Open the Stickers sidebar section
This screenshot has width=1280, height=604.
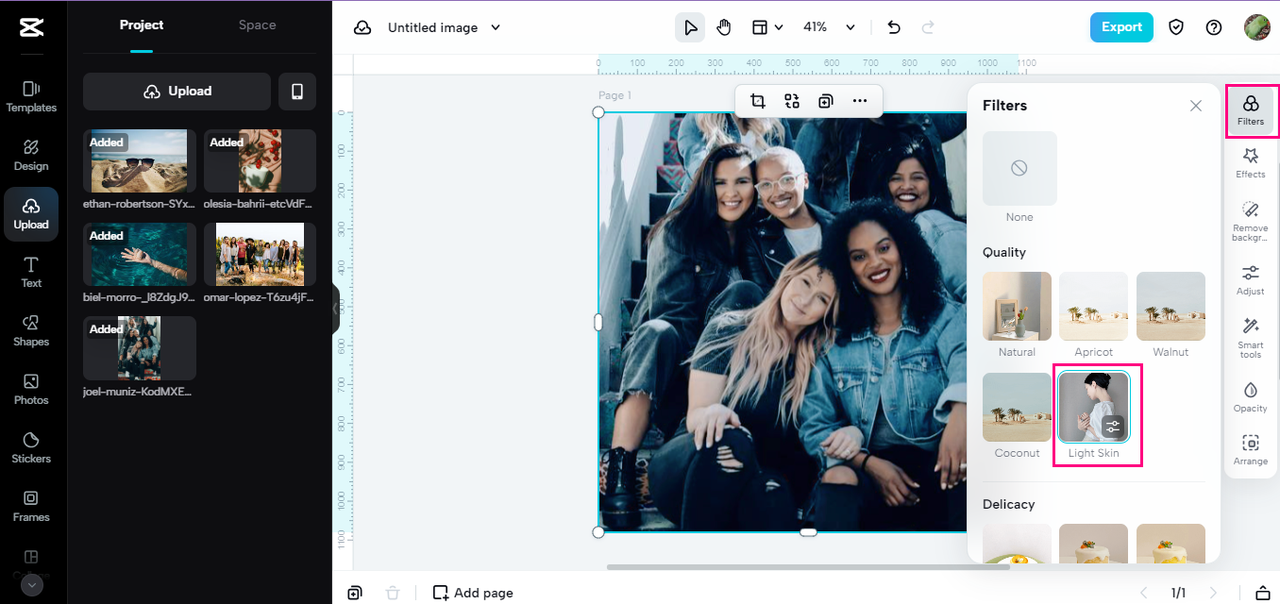tap(31, 447)
